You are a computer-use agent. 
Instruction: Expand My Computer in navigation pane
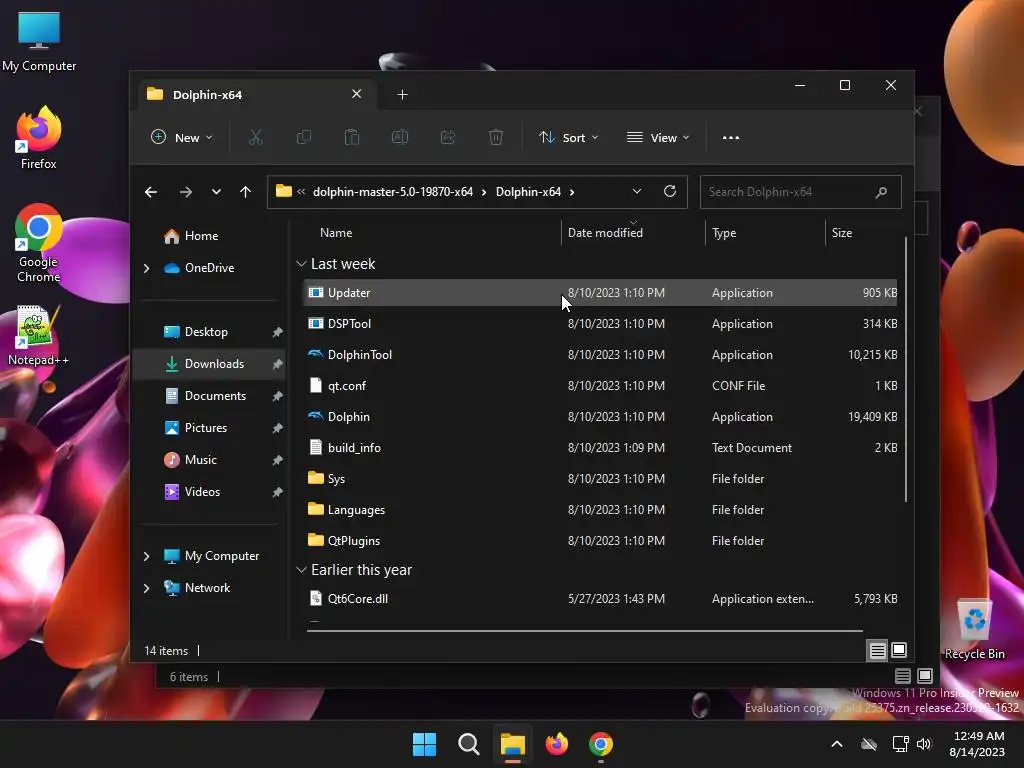coord(146,556)
